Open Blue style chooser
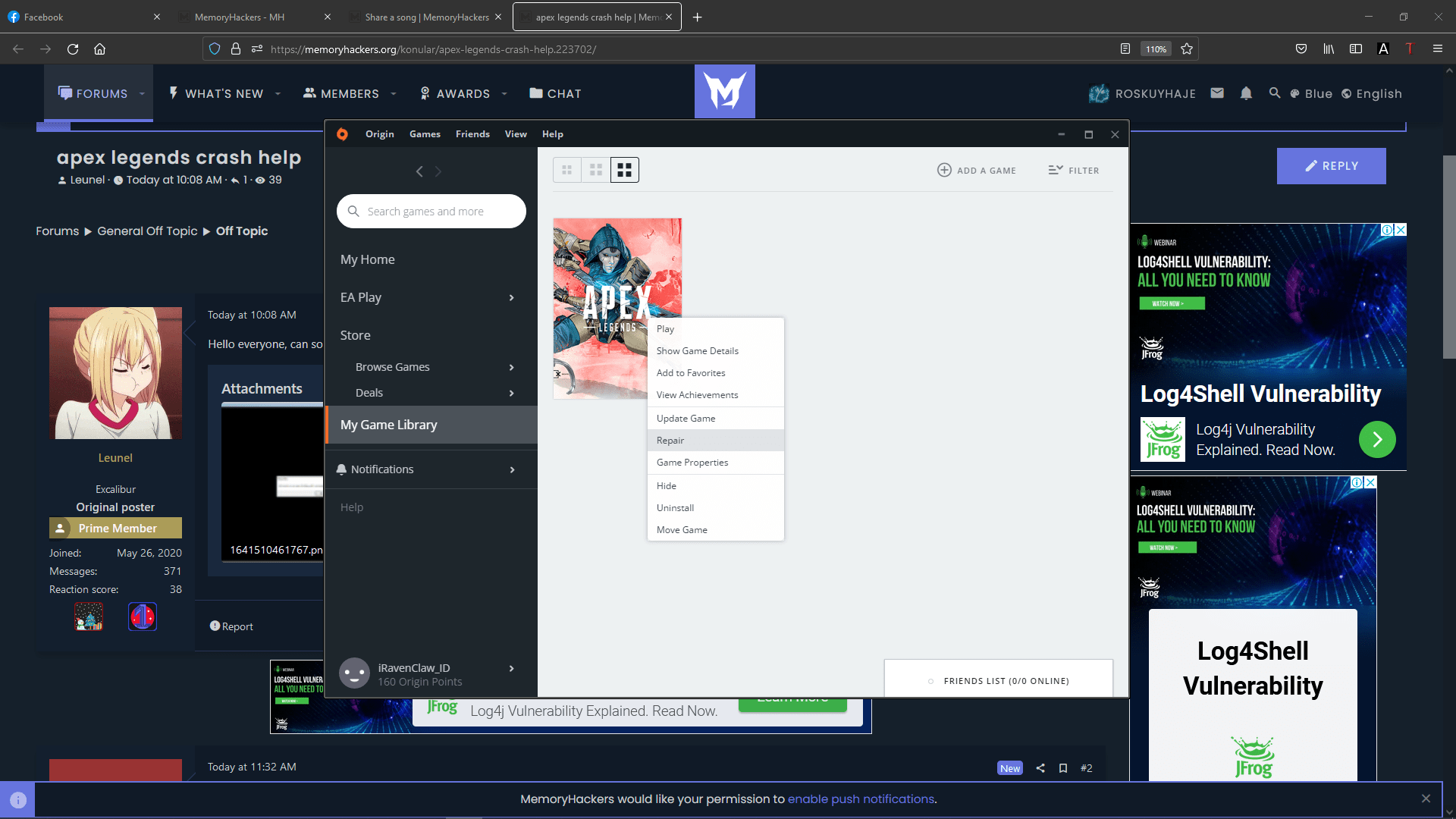 1311,94
